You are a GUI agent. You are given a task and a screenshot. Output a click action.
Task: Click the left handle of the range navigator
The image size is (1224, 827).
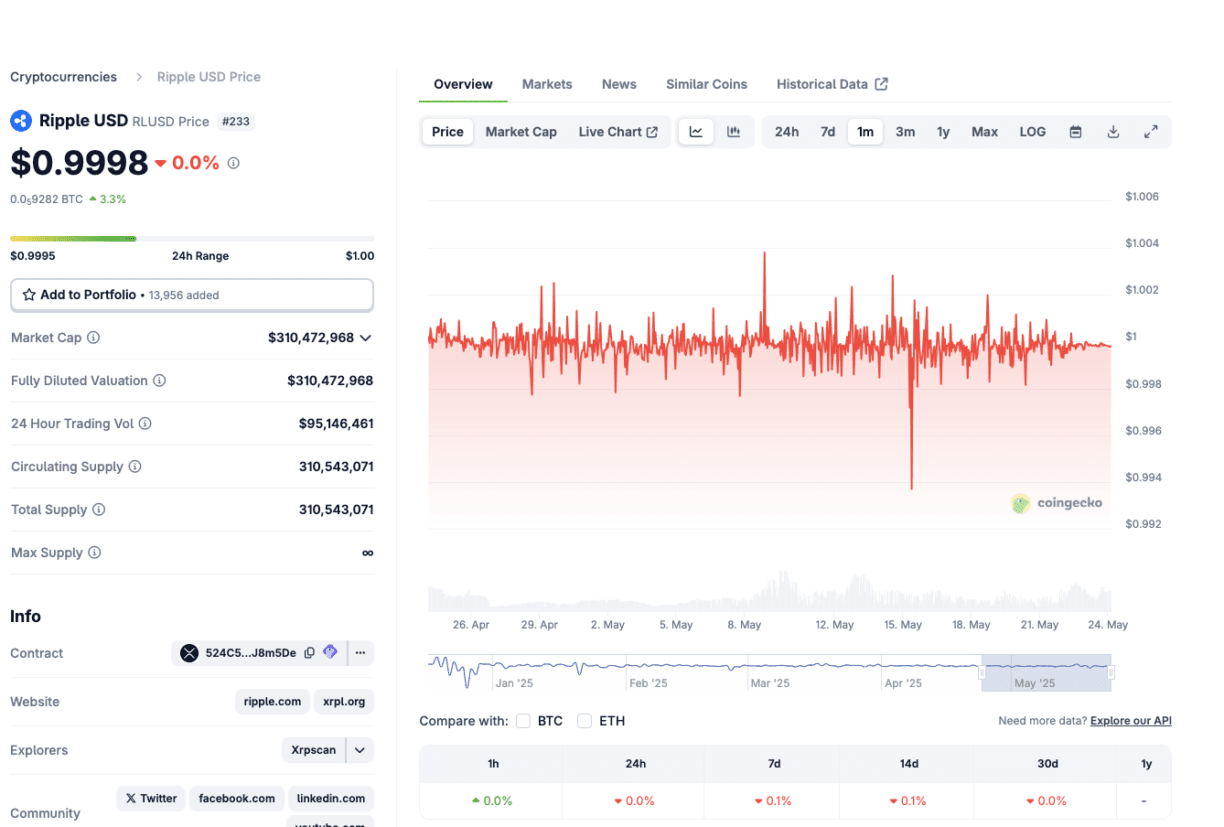click(982, 673)
